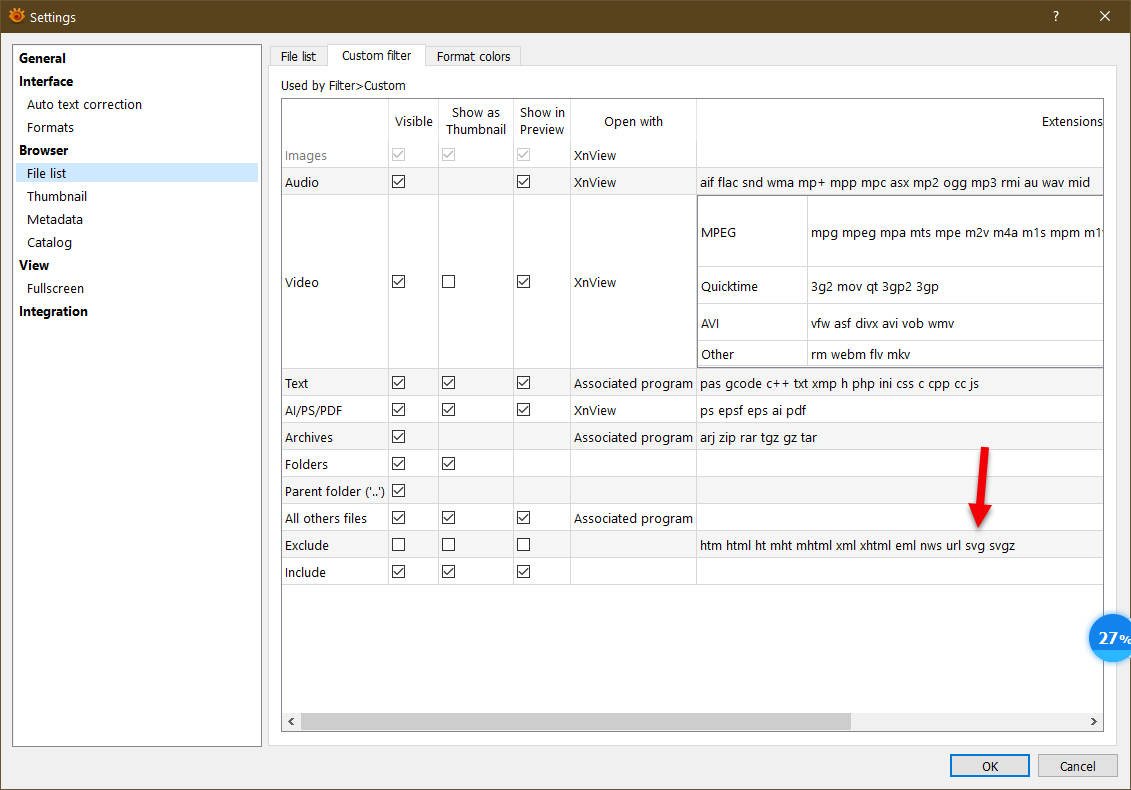The height and width of the screenshot is (790, 1131).
Task: Close the Settings dialog window
Action: 1104,17
